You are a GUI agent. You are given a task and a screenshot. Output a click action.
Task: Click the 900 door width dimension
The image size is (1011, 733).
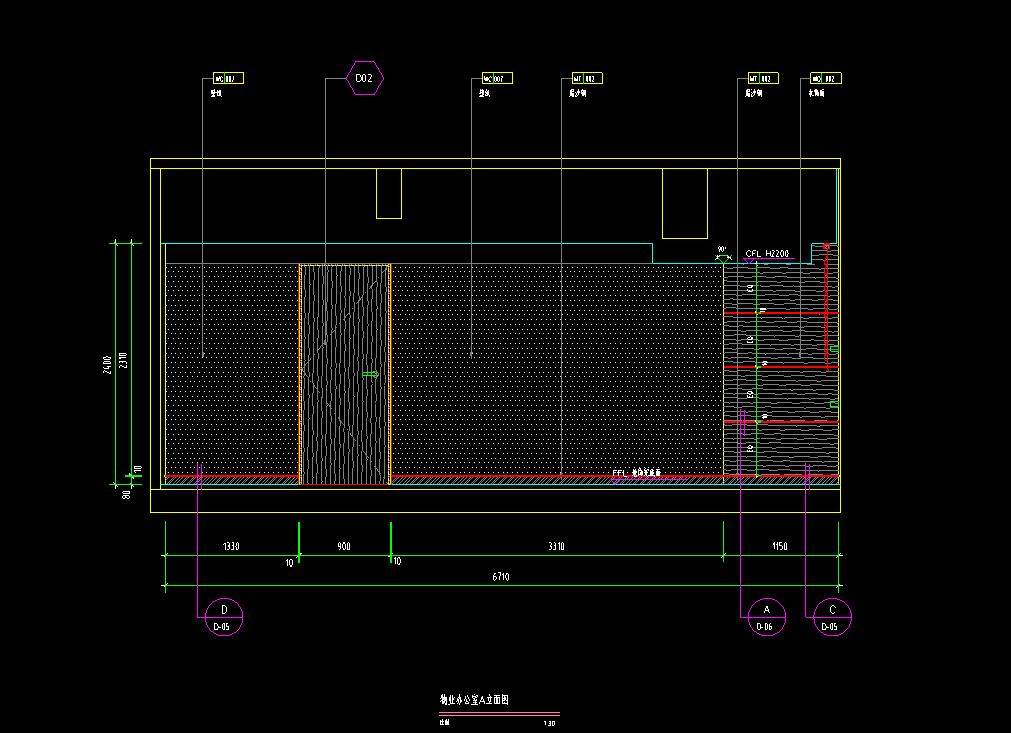[x=344, y=546]
